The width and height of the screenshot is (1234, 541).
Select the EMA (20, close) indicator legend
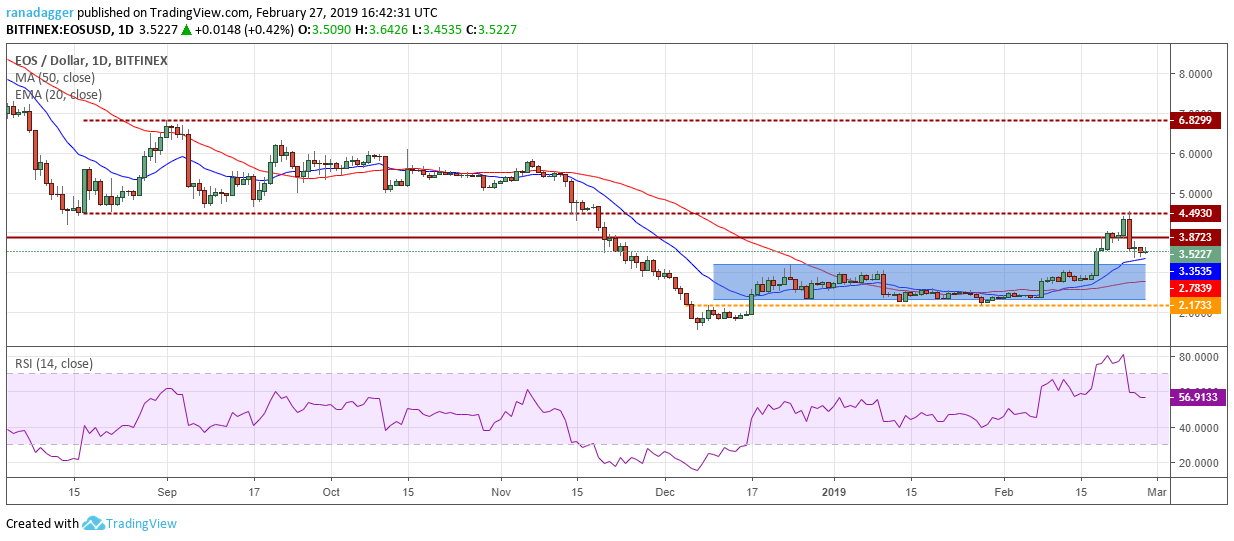(x=57, y=95)
